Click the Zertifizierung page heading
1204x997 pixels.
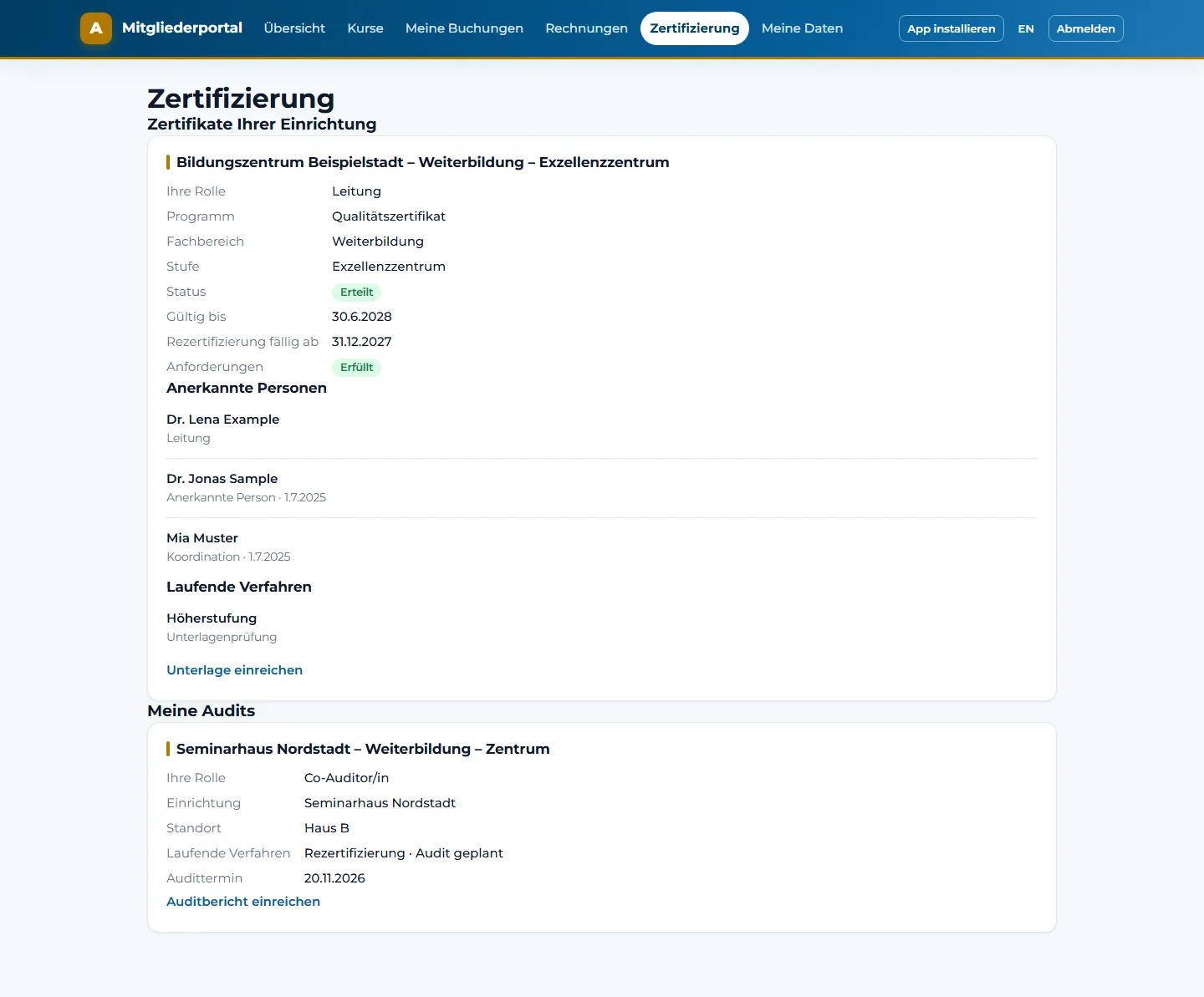[x=241, y=99]
